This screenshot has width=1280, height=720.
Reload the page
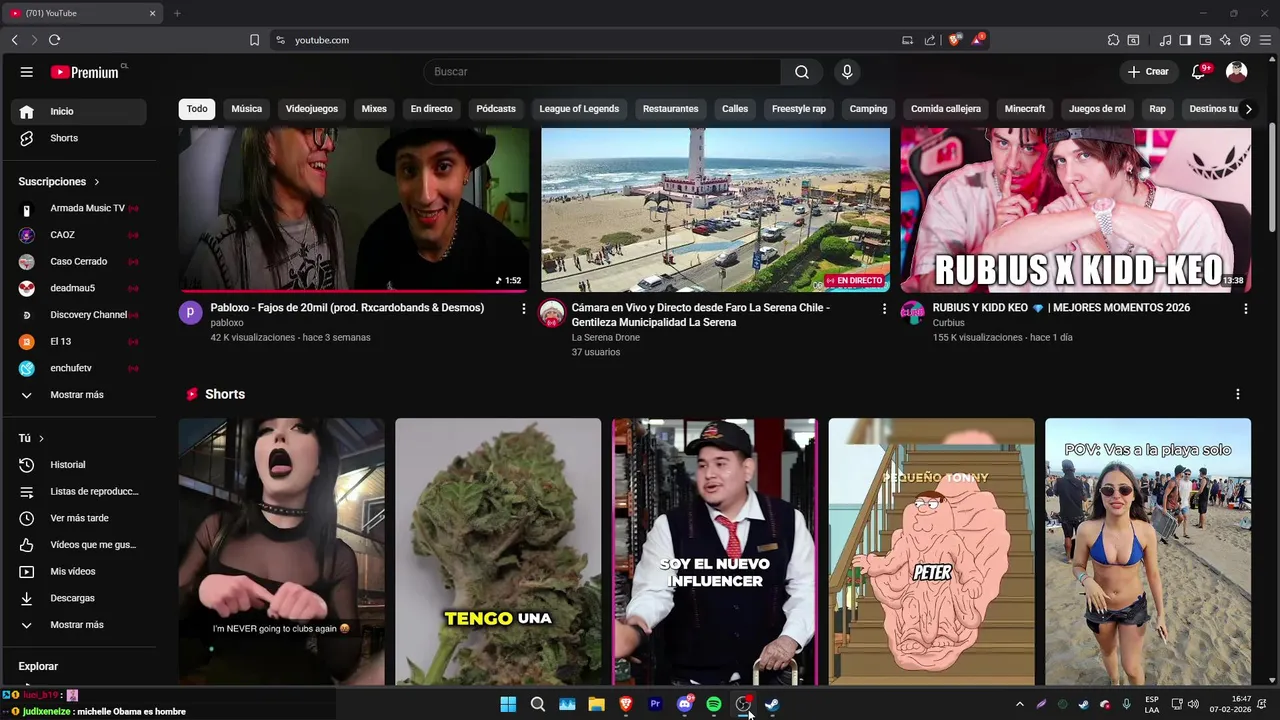point(54,40)
